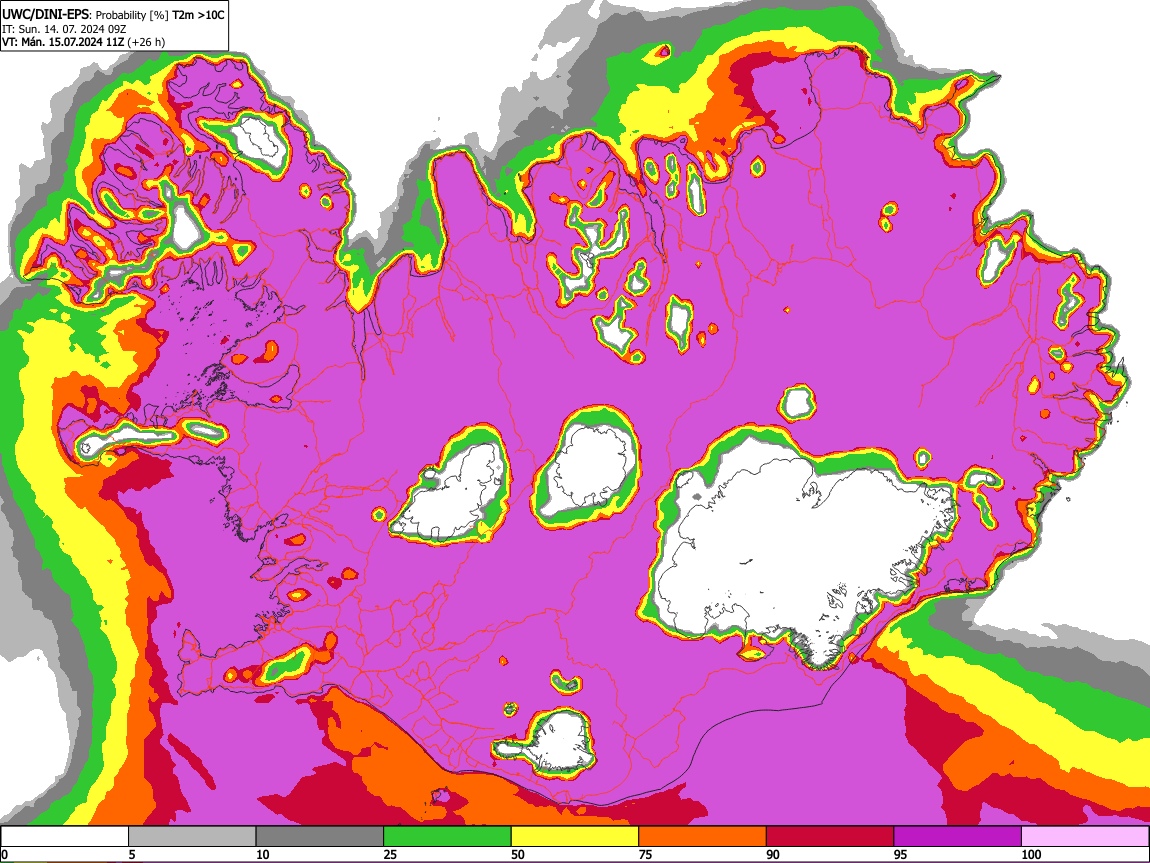
Task: Click the 'IT: Sun. 14. 07. 2024 09Z' line
Action: click(x=63, y=29)
